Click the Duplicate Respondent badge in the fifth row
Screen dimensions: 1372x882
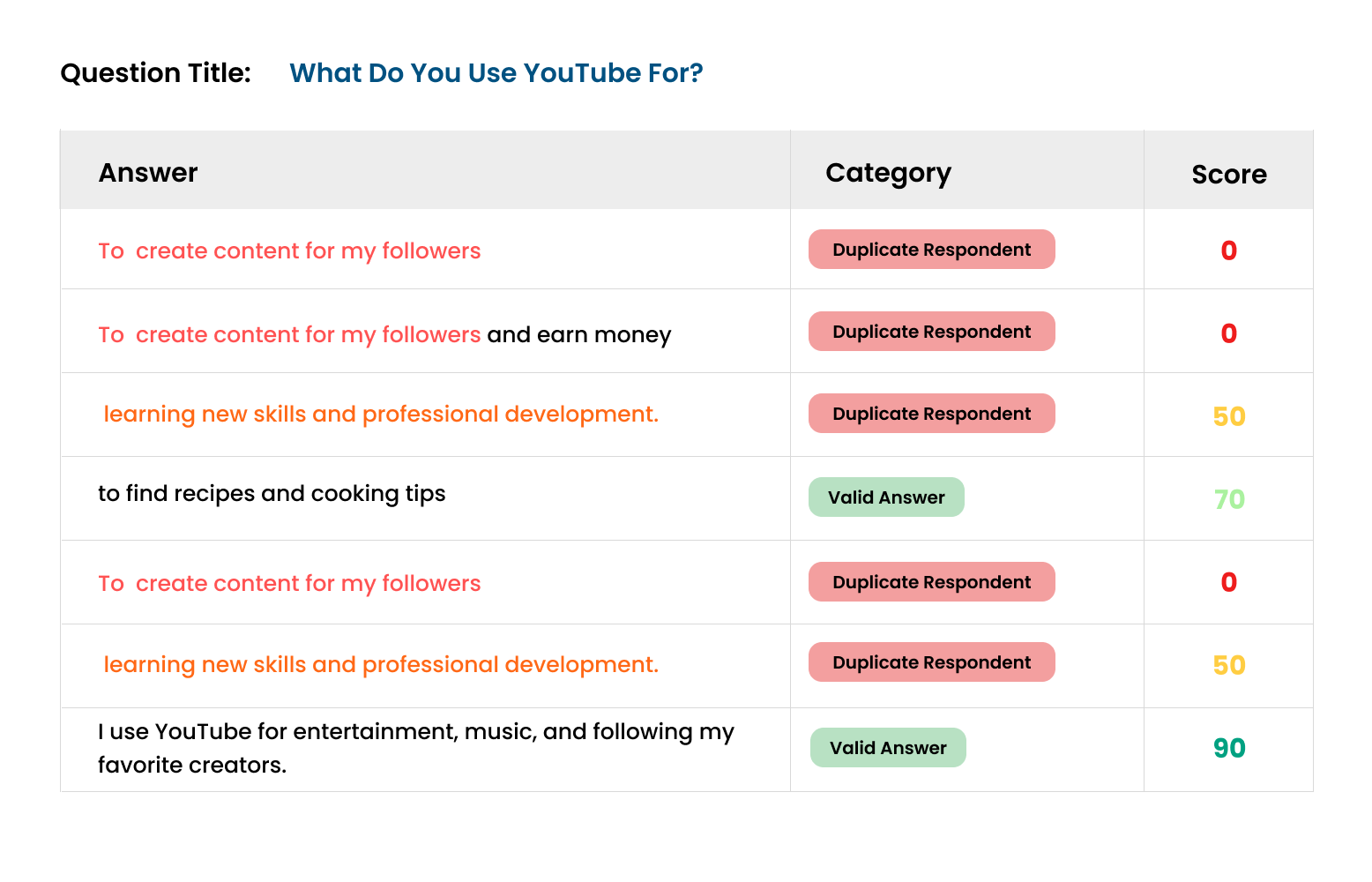pos(932,582)
